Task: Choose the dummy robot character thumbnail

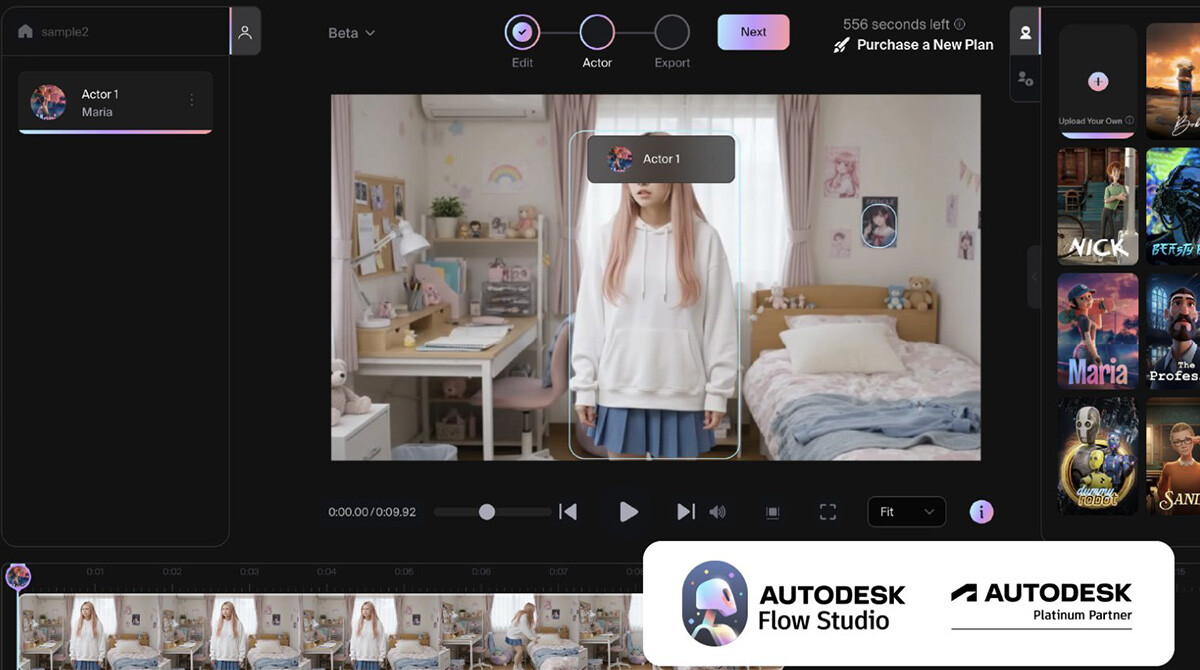Action: pyautogui.click(x=1098, y=456)
